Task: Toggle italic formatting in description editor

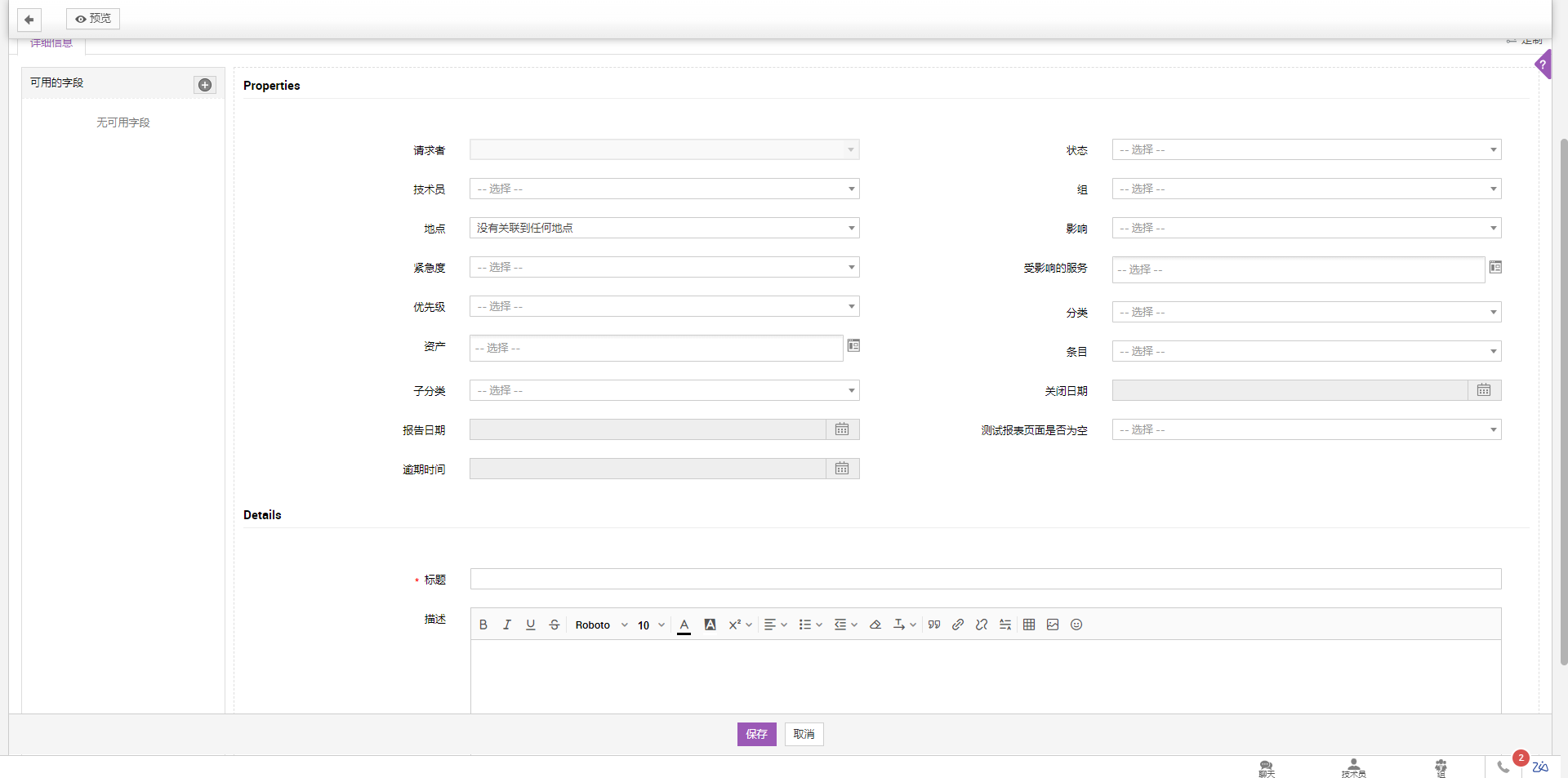Action: click(x=507, y=625)
